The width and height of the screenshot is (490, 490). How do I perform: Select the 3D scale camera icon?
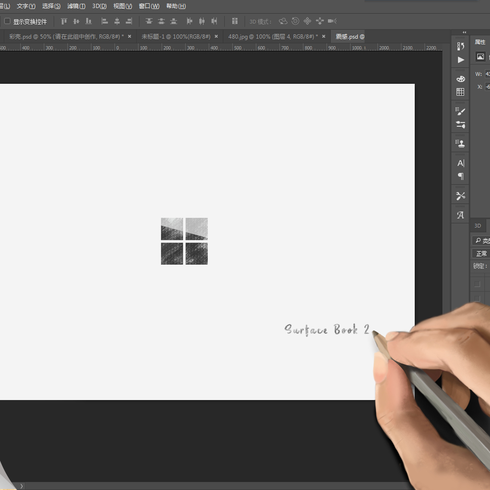(332, 21)
